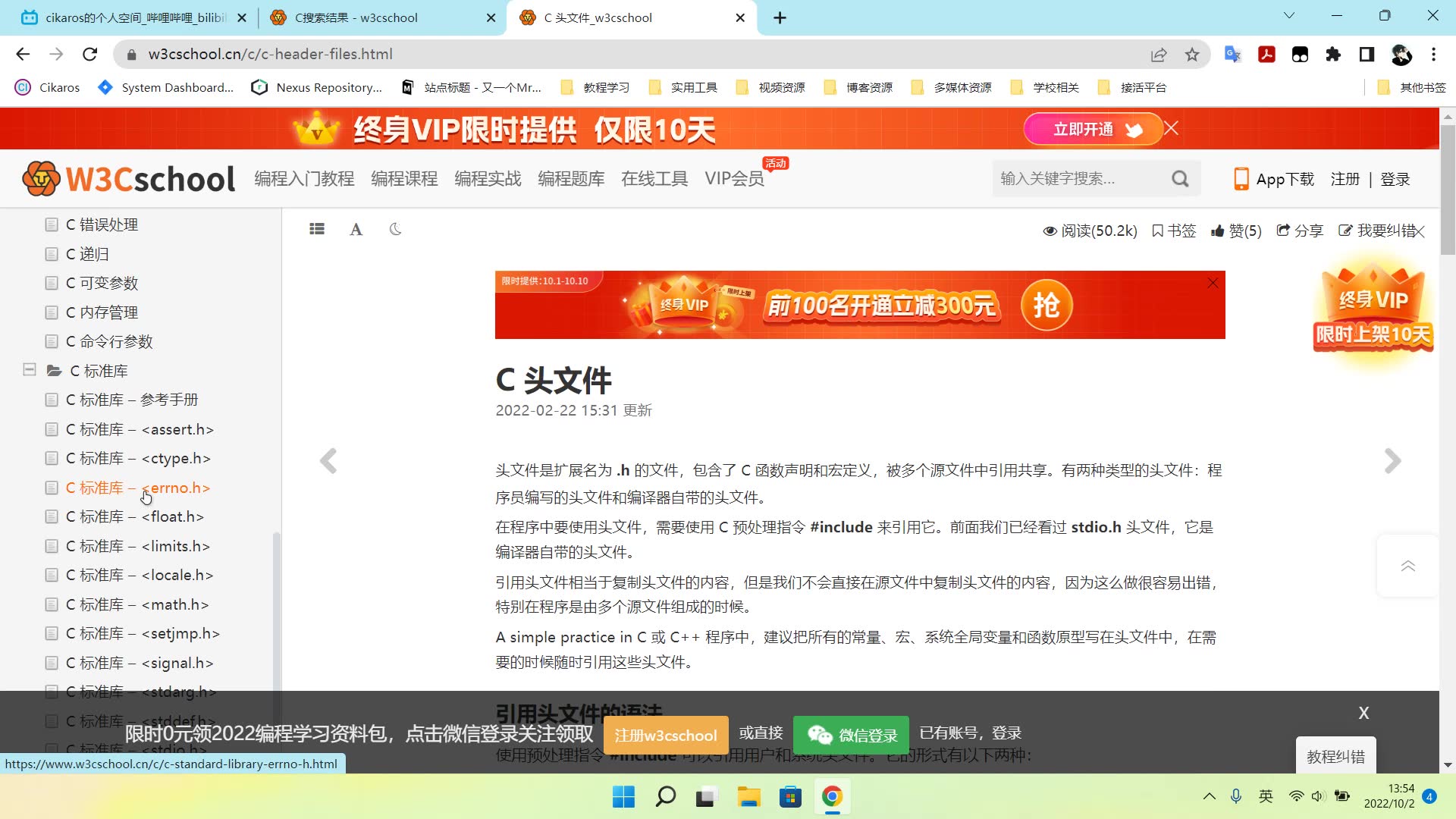Open Chrome three-dot menu

1433,54
